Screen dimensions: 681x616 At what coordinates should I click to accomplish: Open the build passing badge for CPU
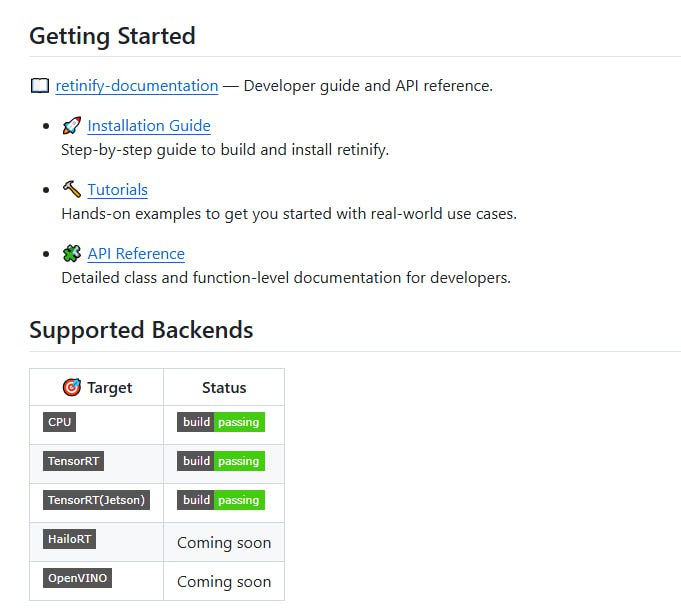221,422
